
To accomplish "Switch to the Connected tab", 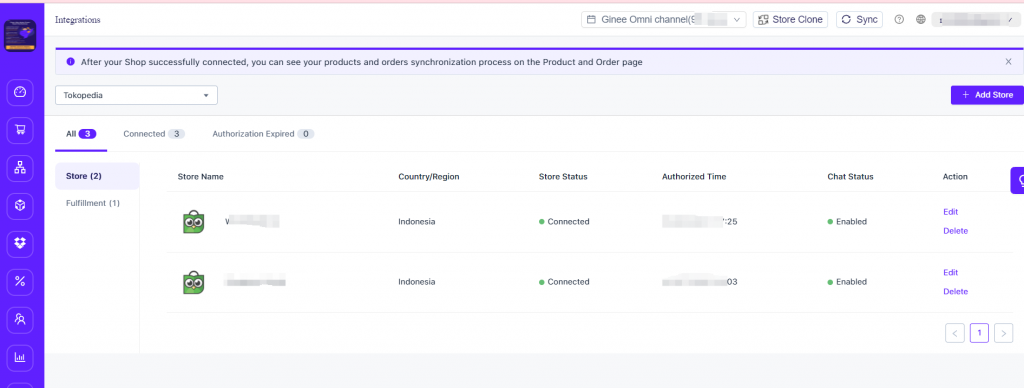I will click(154, 134).
